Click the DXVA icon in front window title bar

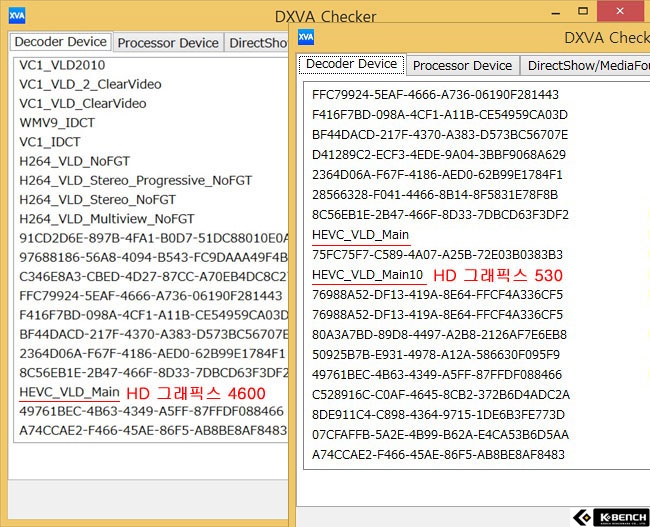click(x=306, y=37)
